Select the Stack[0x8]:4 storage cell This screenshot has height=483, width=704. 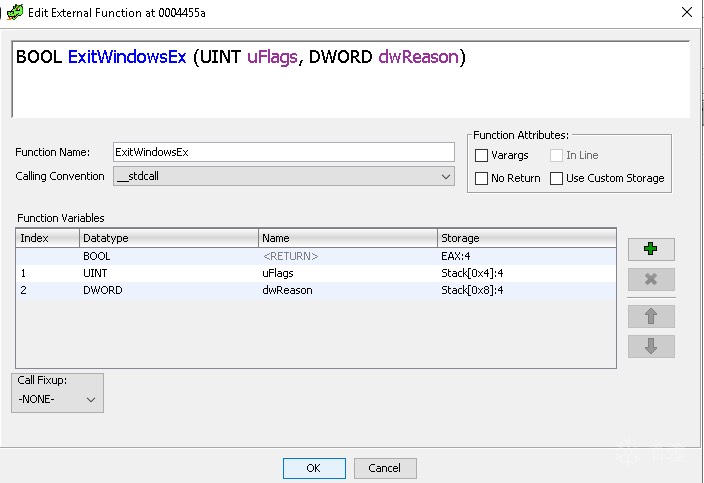tap(527, 290)
